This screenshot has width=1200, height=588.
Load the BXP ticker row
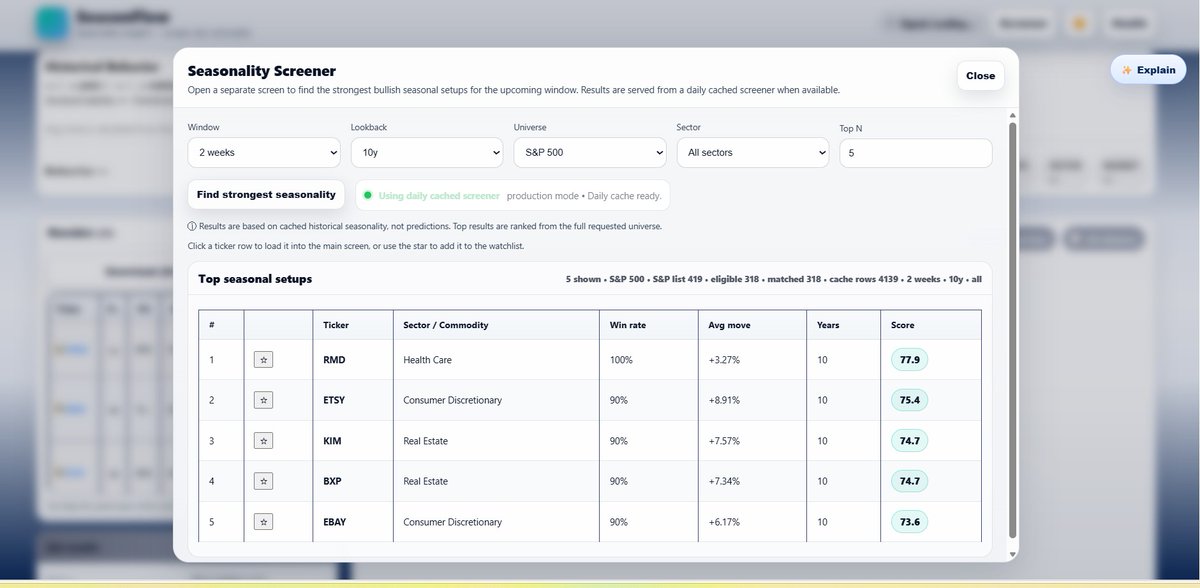click(590, 481)
